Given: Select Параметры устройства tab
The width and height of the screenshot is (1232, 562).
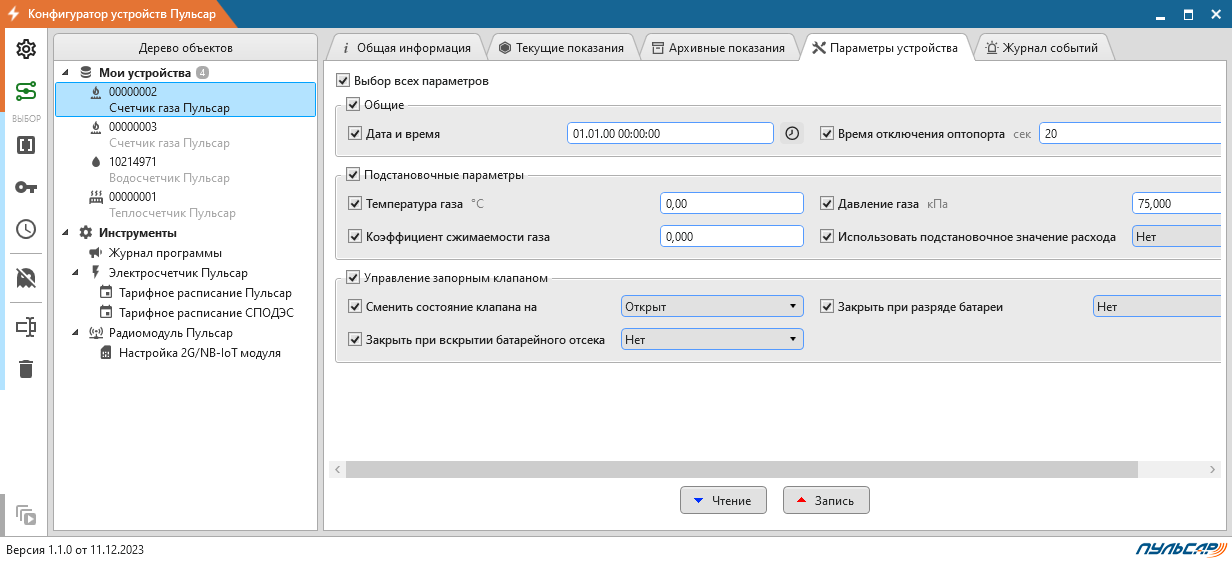Looking at the screenshot, I should (x=886, y=47).
